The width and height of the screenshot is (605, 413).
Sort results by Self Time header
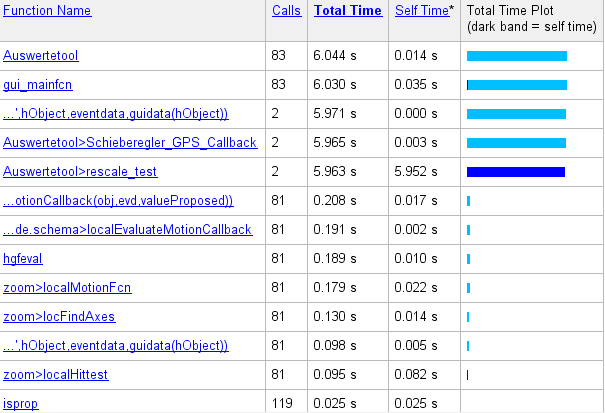coord(418,11)
